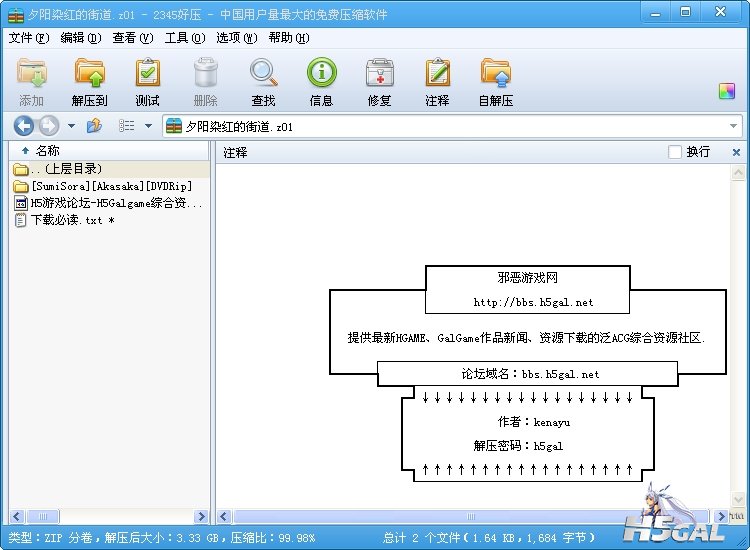This screenshot has height=550, width=750.
Task: Select the 下载必读.txt file
Action: (x=66, y=220)
